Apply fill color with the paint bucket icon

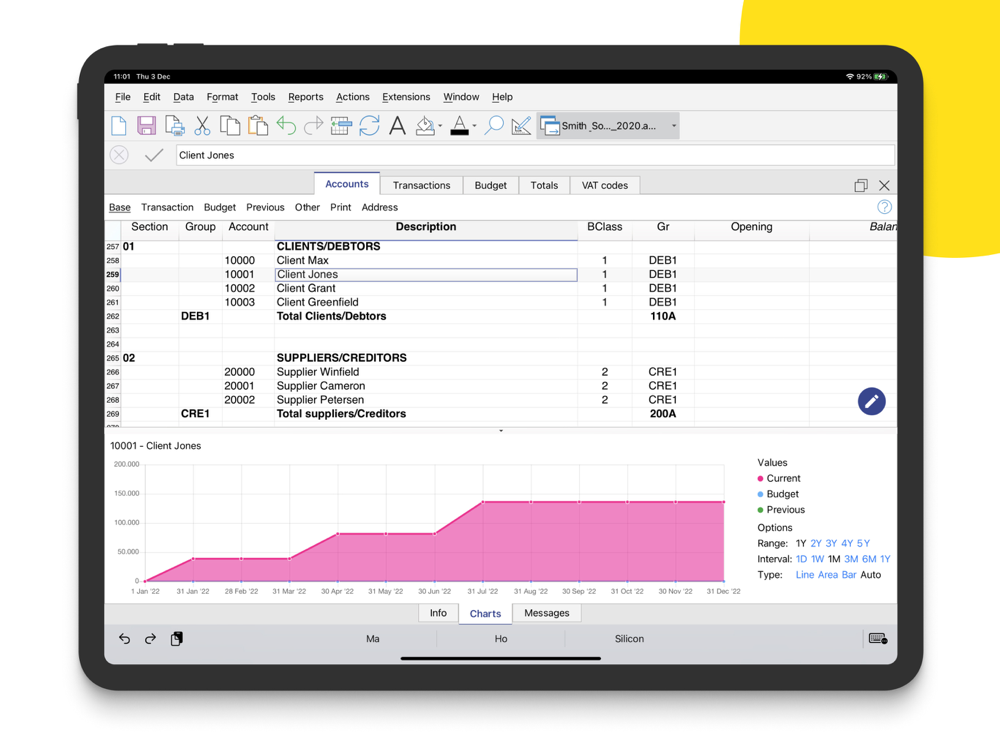click(425, 126)
